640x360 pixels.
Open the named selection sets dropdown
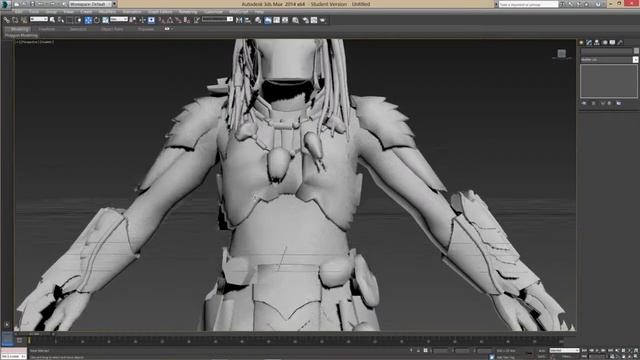click(x=218, y=19)
